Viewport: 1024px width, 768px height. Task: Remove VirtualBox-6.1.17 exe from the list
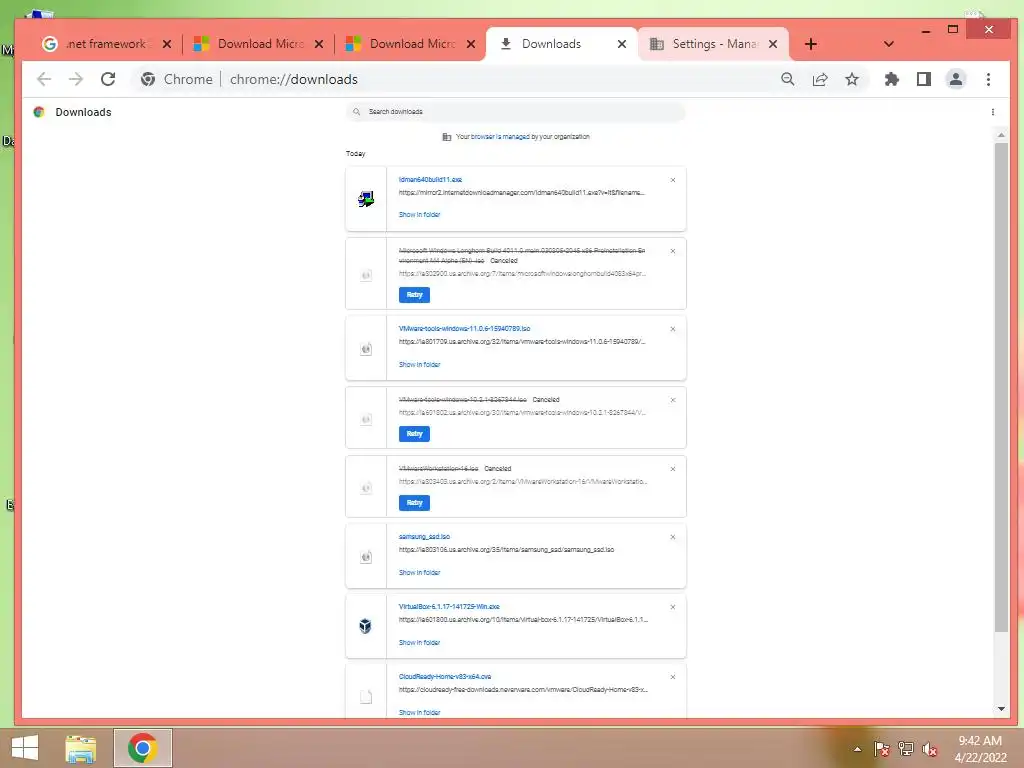673,607
